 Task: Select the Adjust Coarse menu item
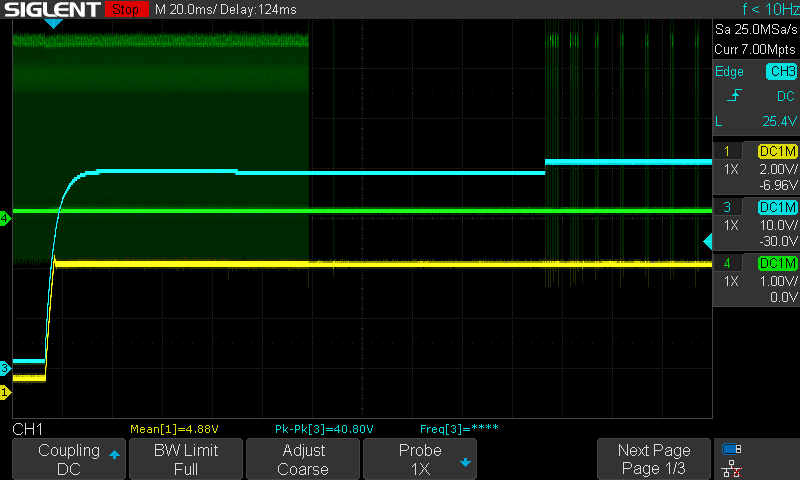tap(302, 459)
